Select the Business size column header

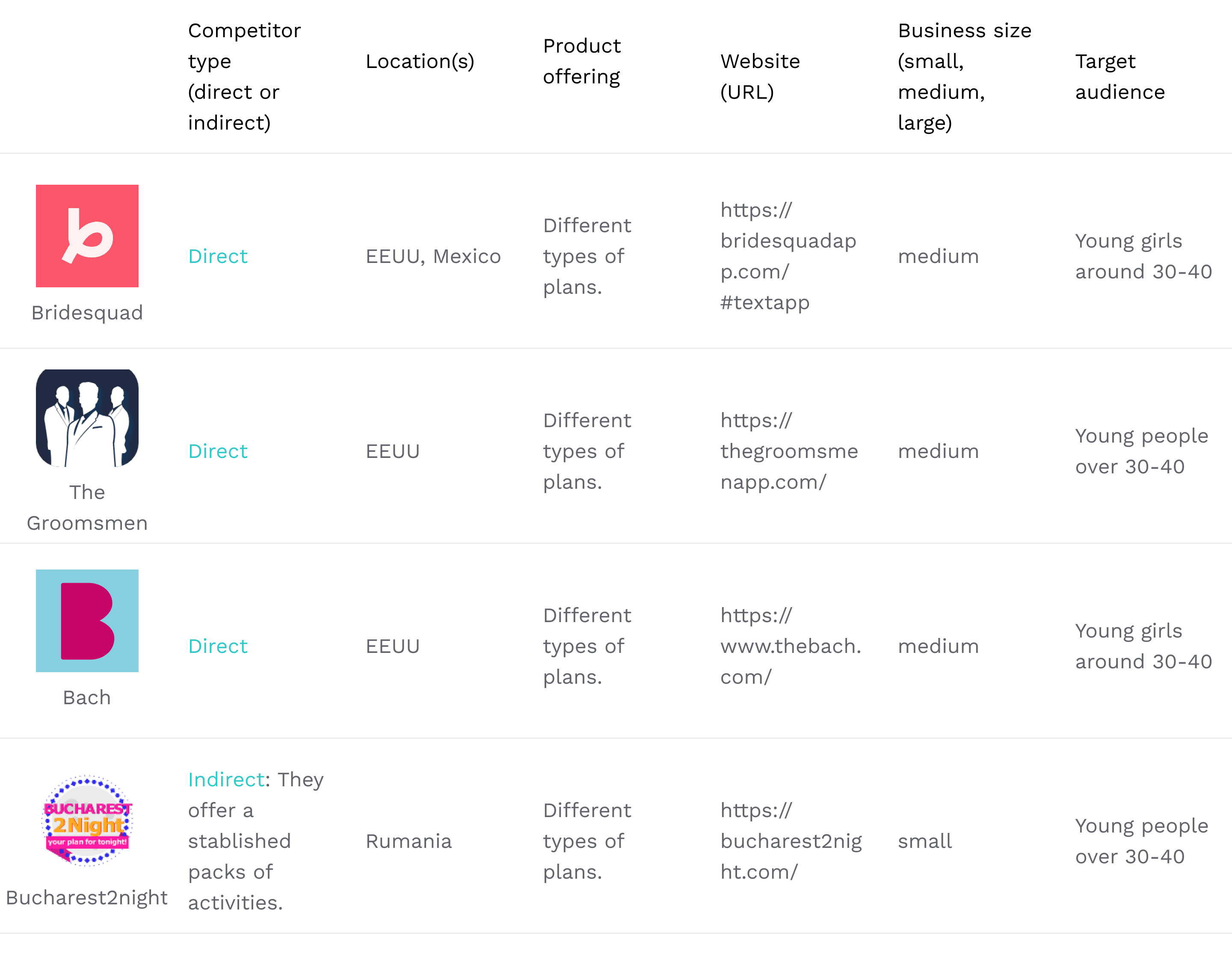965,77
